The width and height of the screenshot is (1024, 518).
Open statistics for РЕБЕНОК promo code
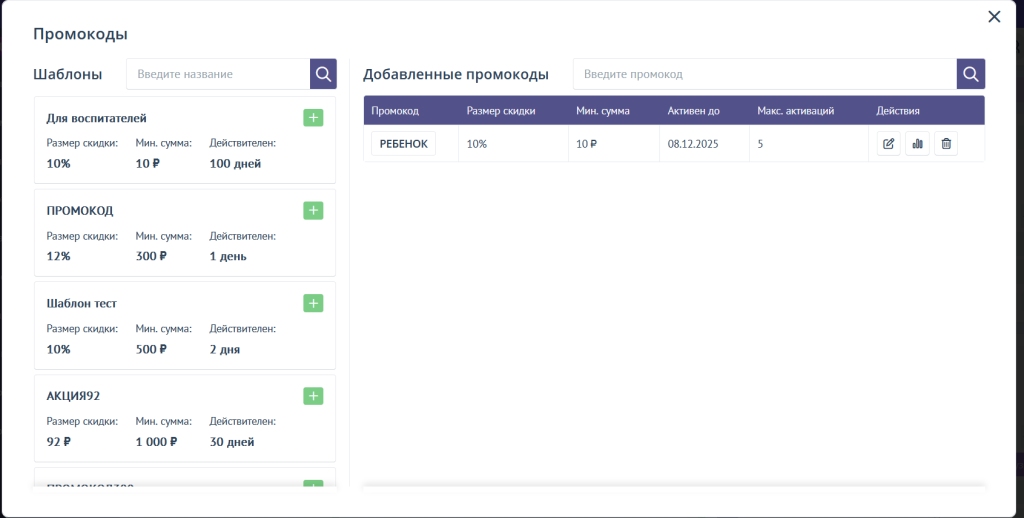coord(917,144)
